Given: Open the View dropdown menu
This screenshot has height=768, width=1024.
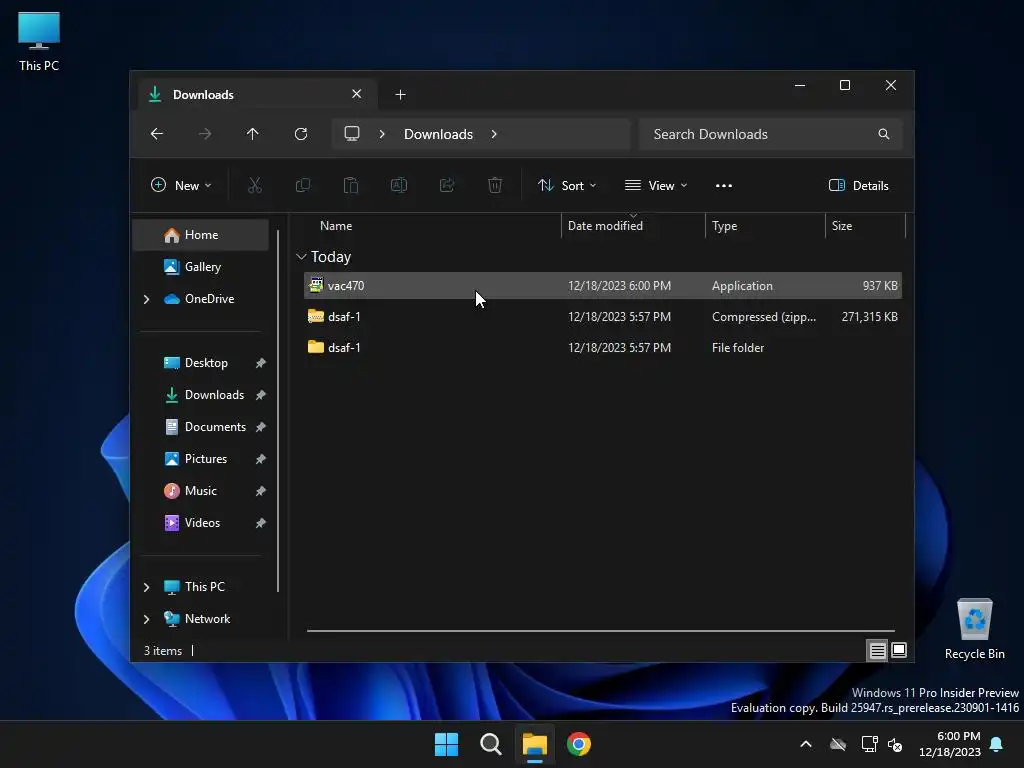Looking at the screenshot, I should pos(656,185).
